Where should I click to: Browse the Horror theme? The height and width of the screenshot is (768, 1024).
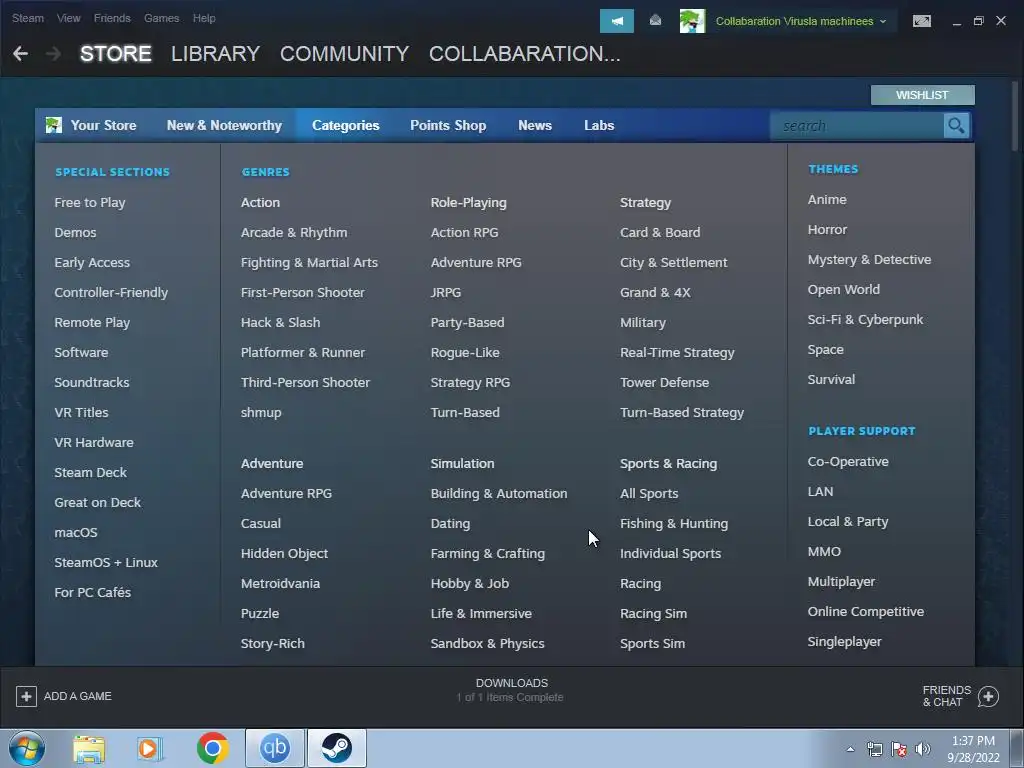point(827,230)
